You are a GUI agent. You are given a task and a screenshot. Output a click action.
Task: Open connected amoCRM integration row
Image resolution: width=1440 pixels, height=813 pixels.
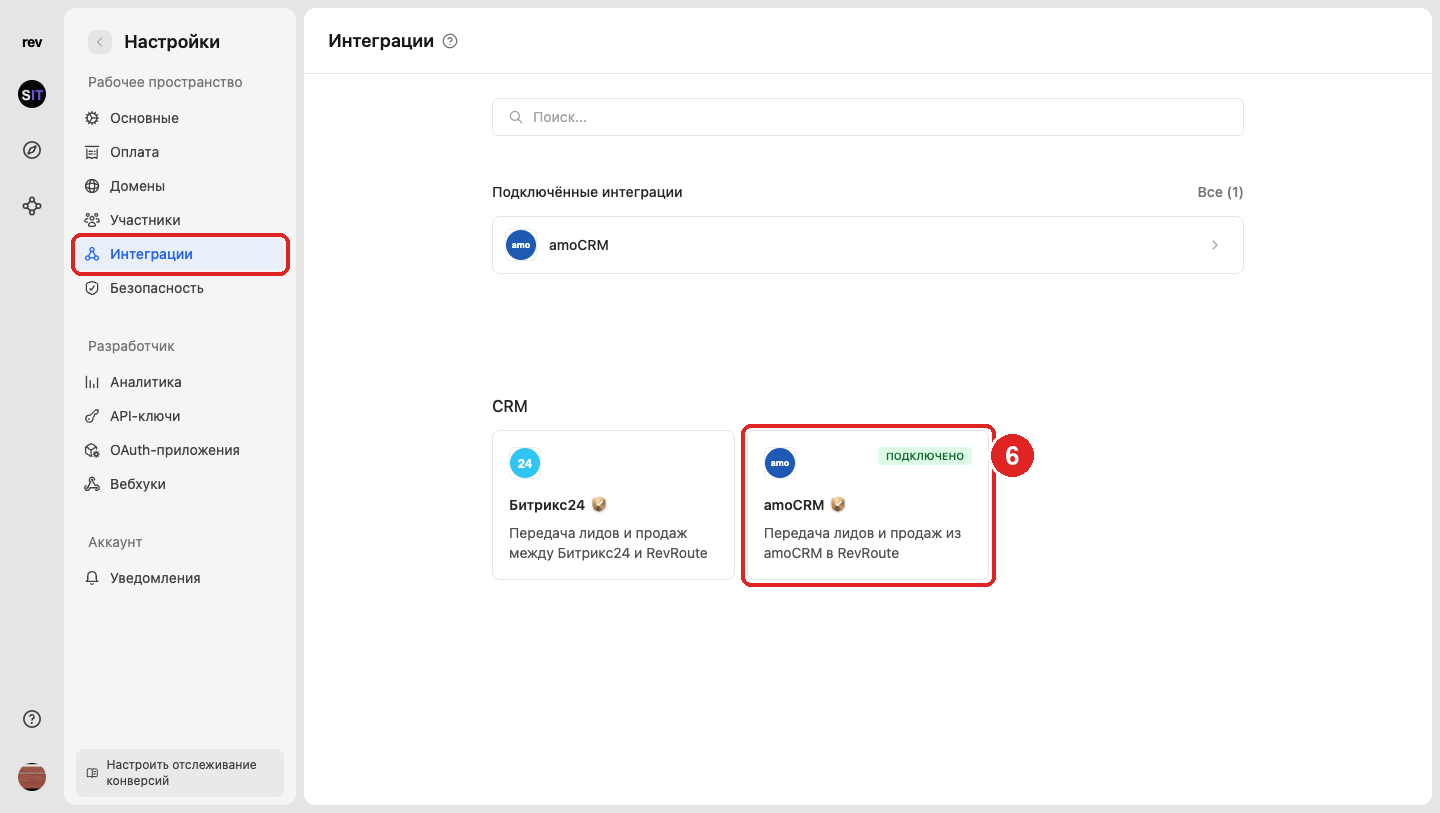pyautogui.click(x=867, y=245)
